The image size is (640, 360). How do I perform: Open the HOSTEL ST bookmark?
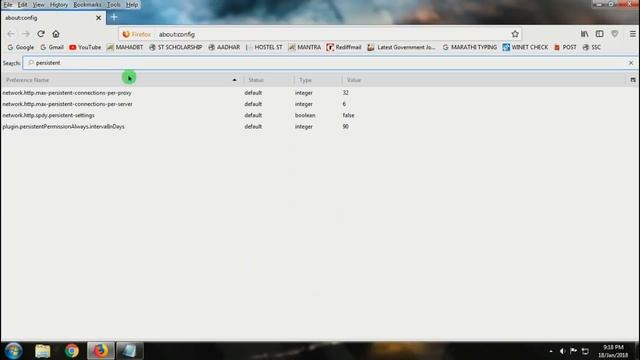click(x=264, y=47)
